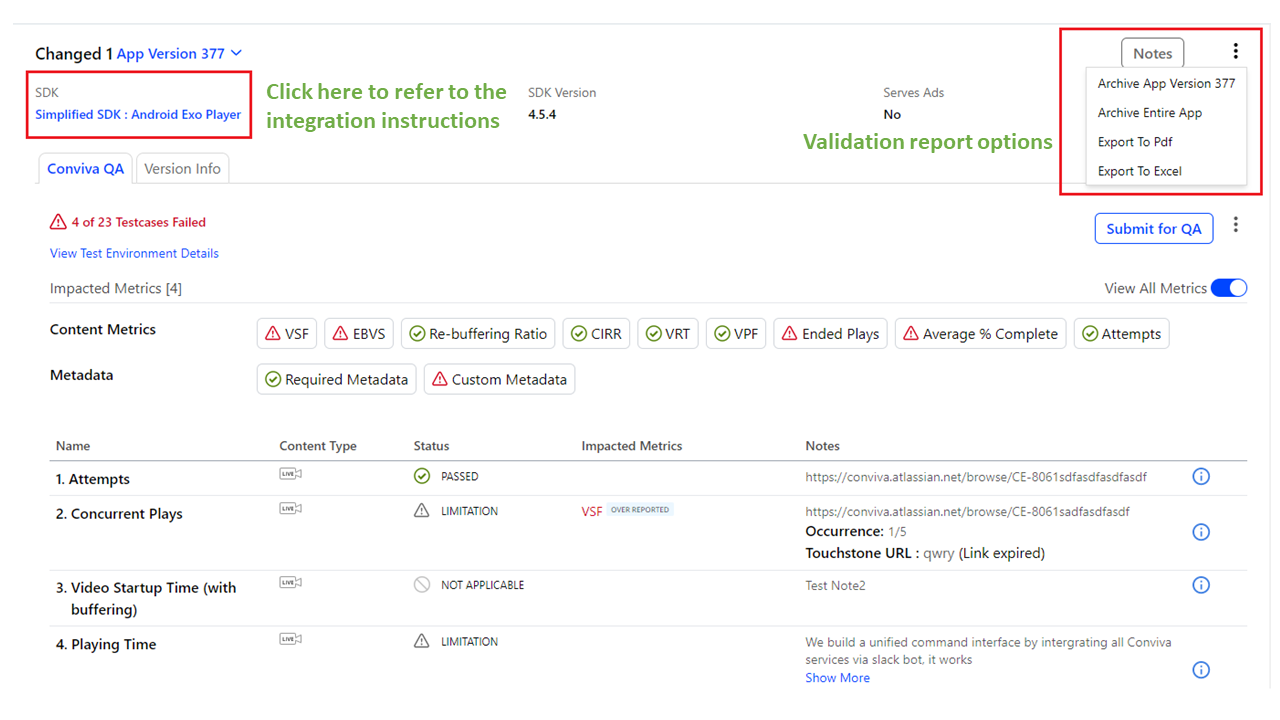Select the Average % Complete metric chip
This screenshot has height=720, width=1280.
click(981, 334)
